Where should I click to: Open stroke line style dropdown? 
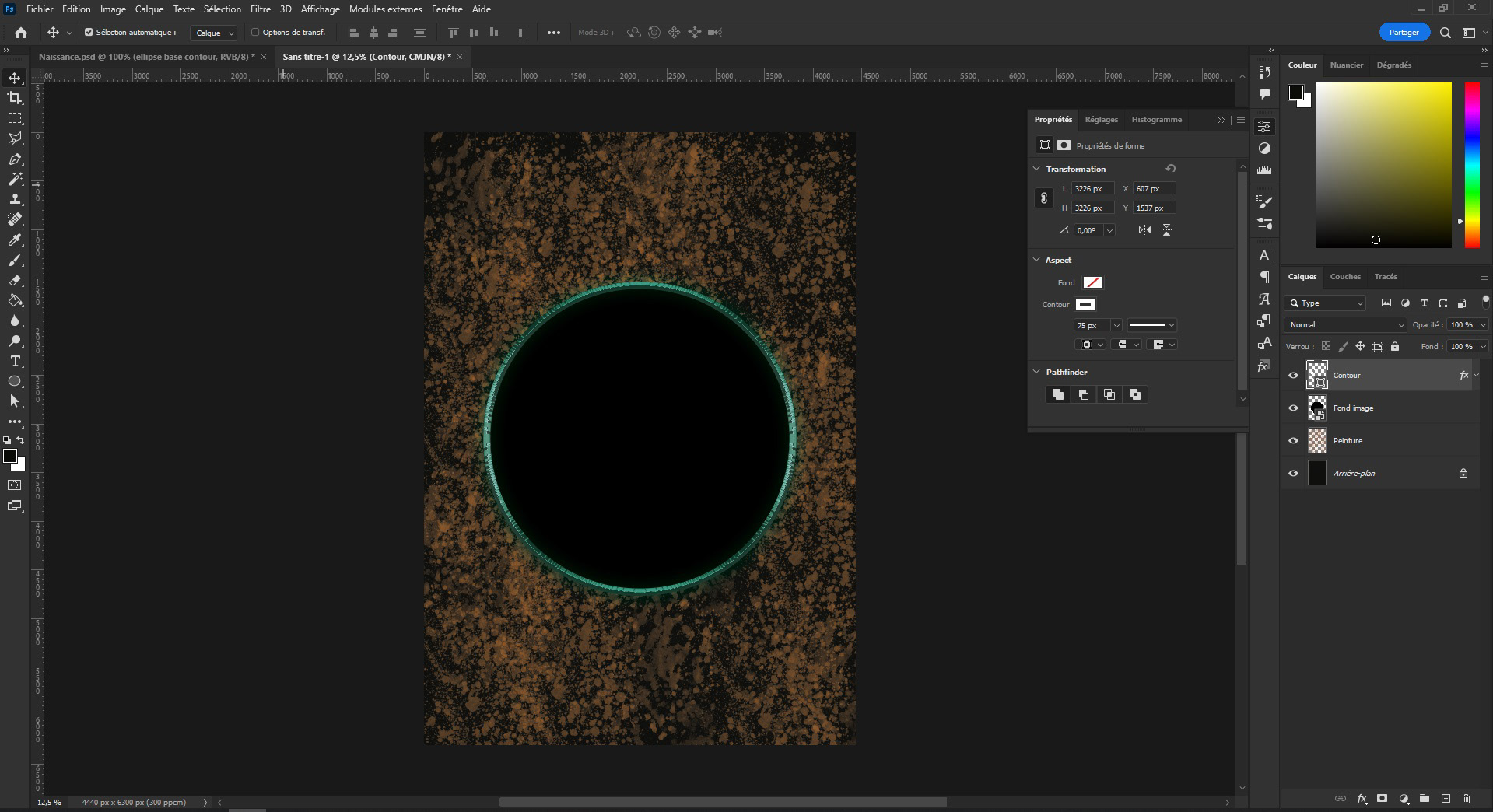tap(1152, 325)
